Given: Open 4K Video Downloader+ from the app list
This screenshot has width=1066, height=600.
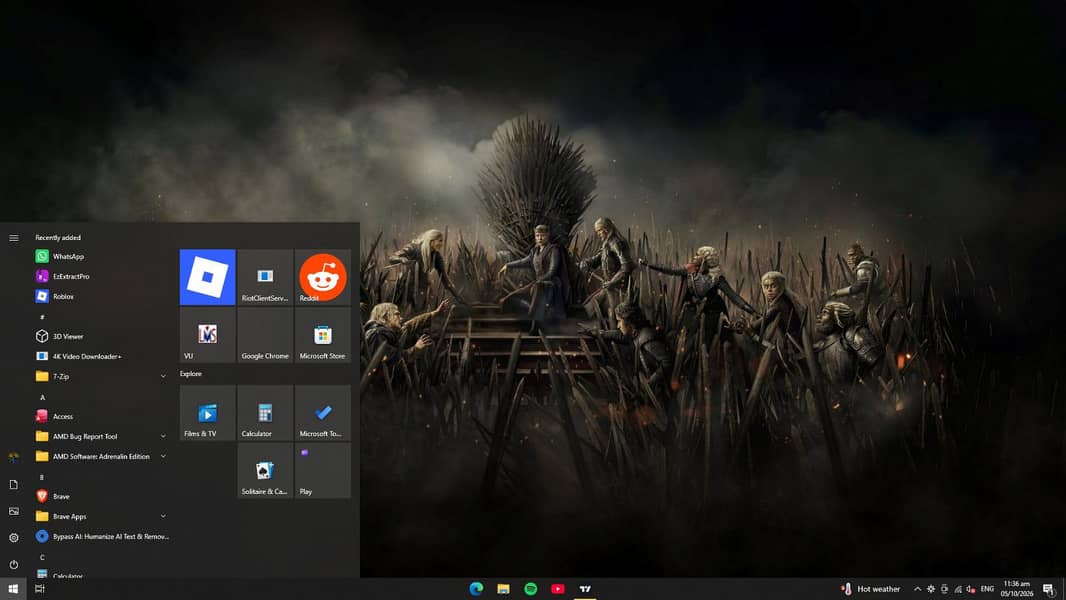Looking at the screenshot, I should [x=102, y=356].
